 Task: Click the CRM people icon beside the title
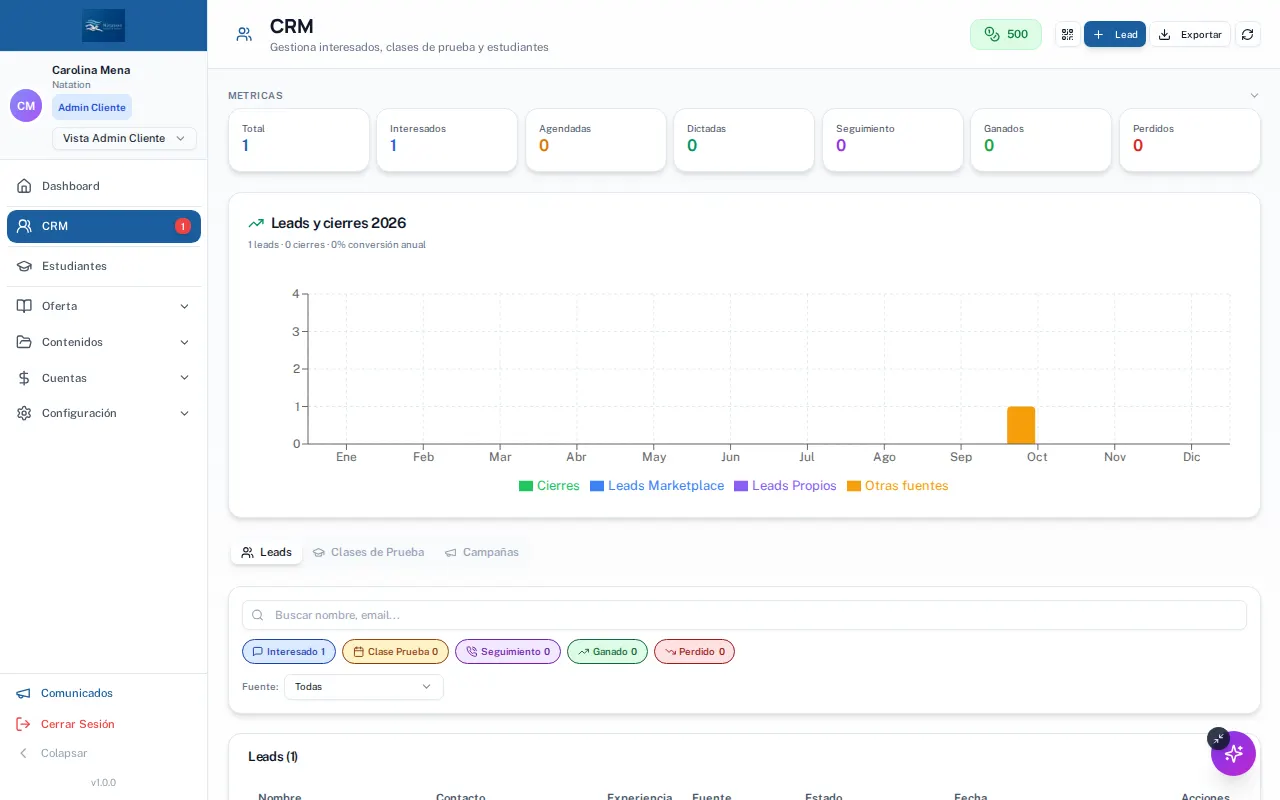244,34
